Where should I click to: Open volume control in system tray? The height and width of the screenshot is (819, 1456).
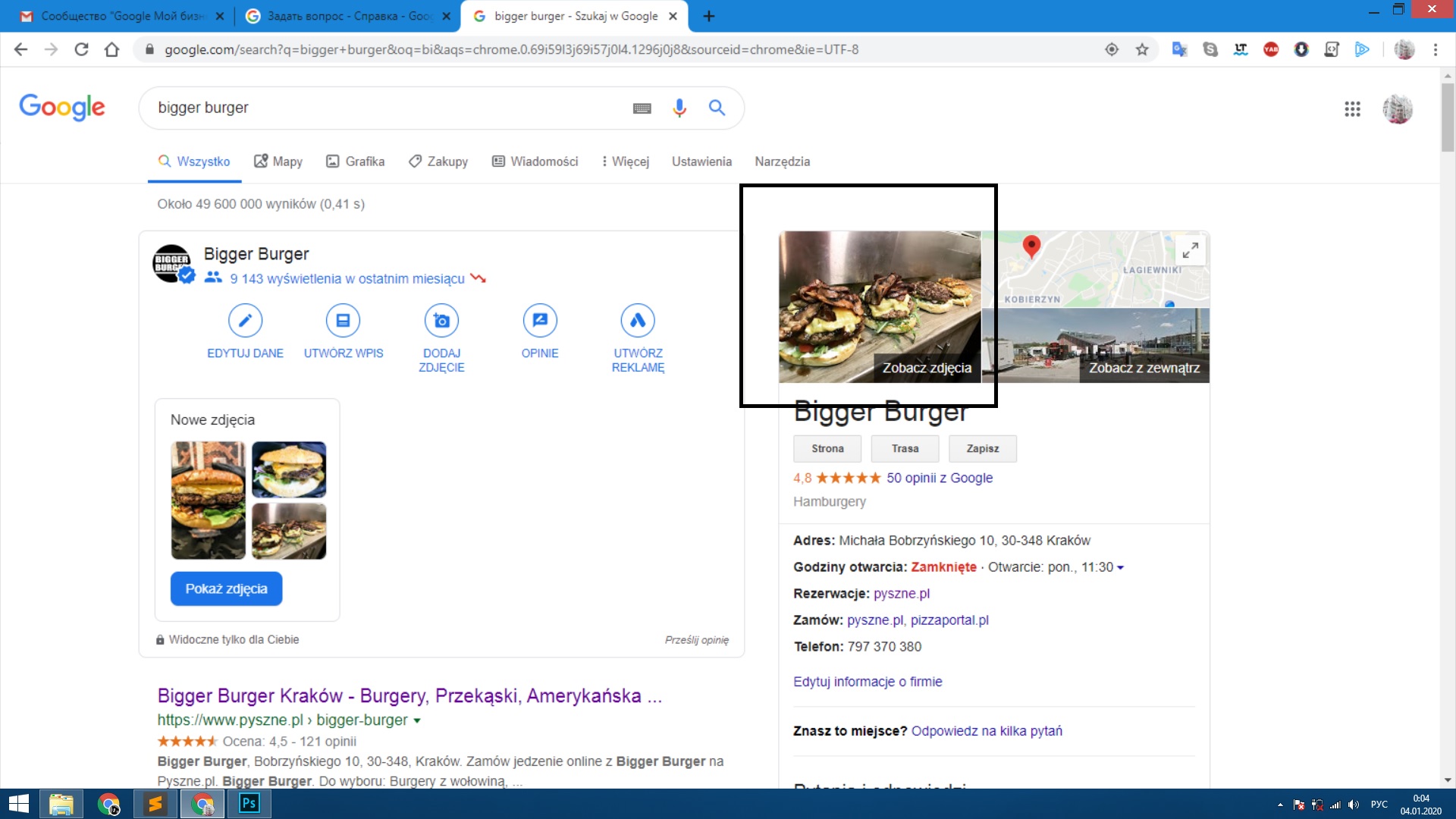[1354, 805]
